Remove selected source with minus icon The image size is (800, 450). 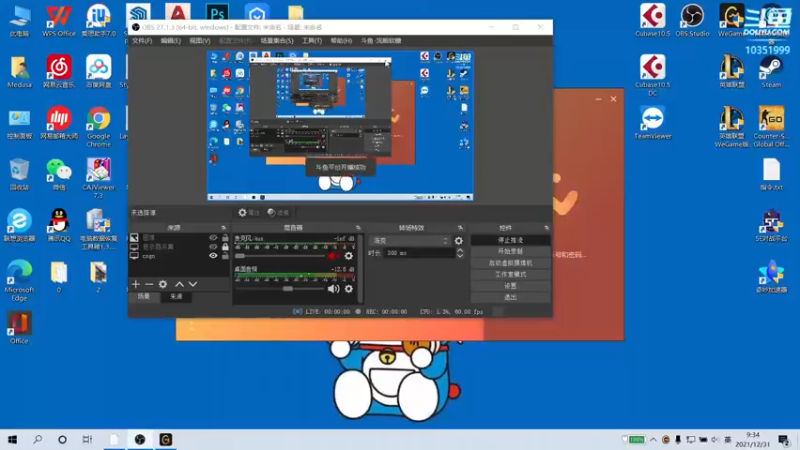(149, 284)
